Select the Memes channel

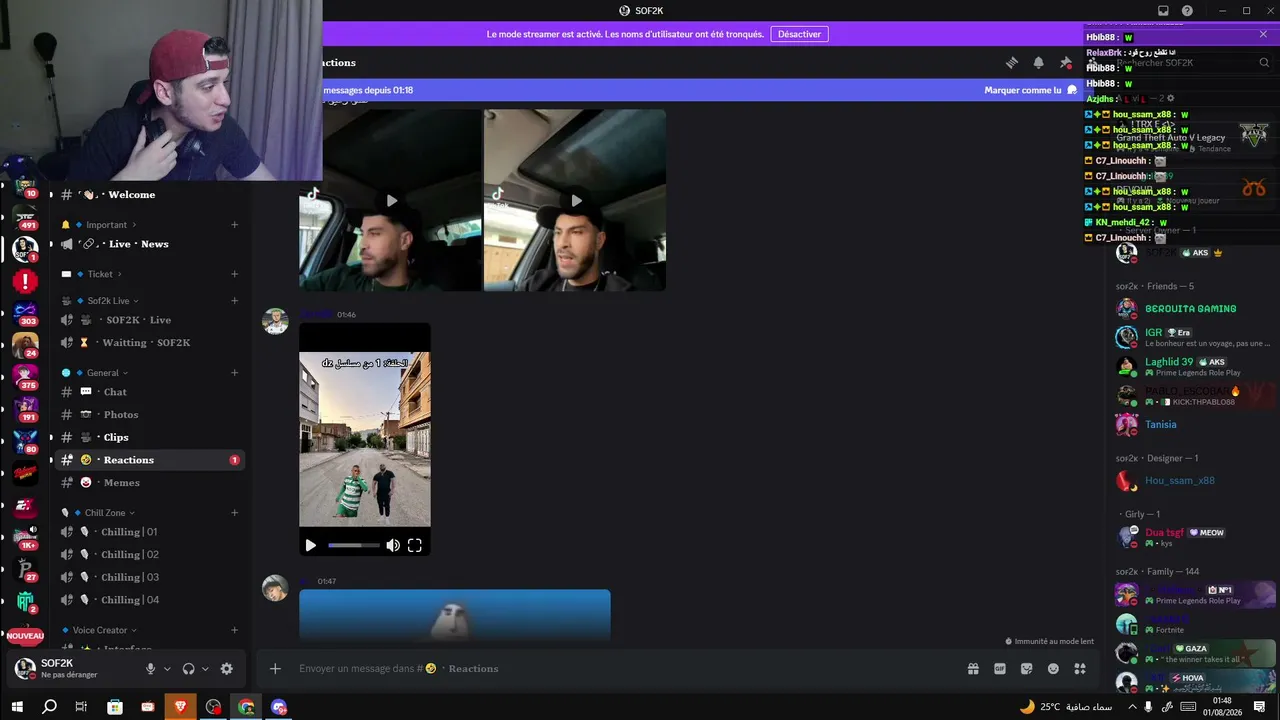(x=150, y=483)
